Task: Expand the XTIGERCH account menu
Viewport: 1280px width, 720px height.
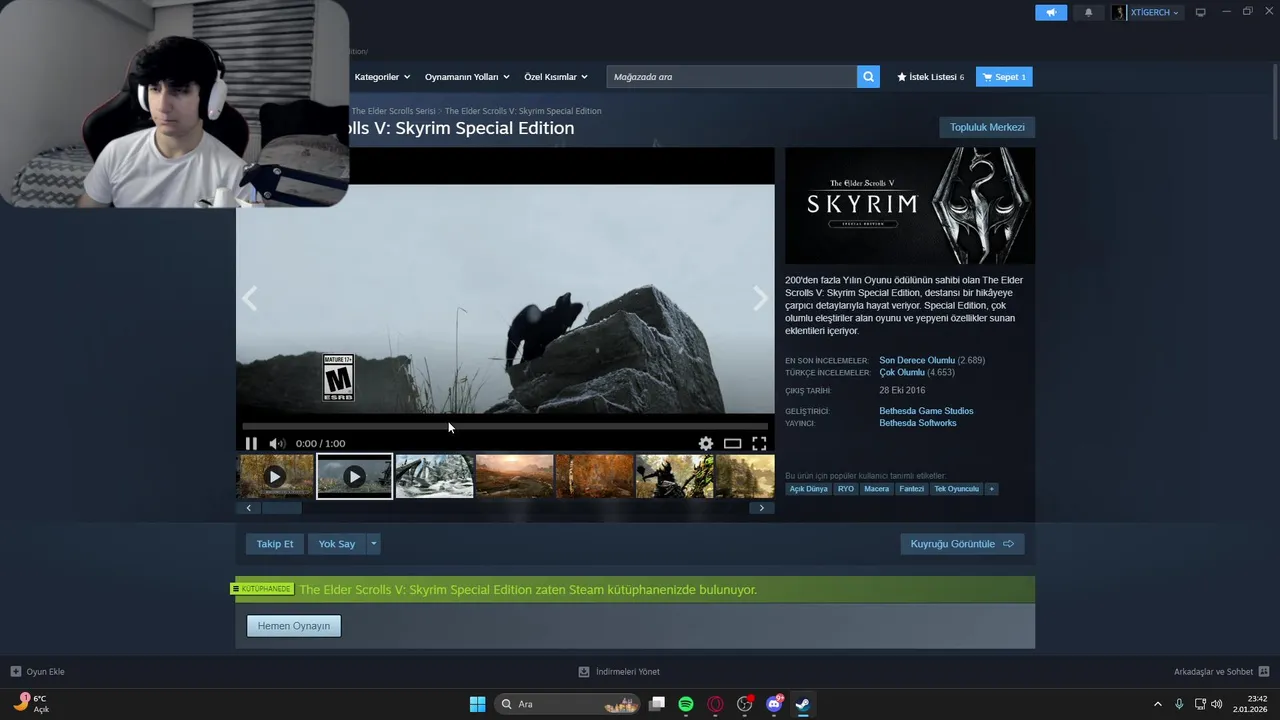Action: [x=1147, y=12]
